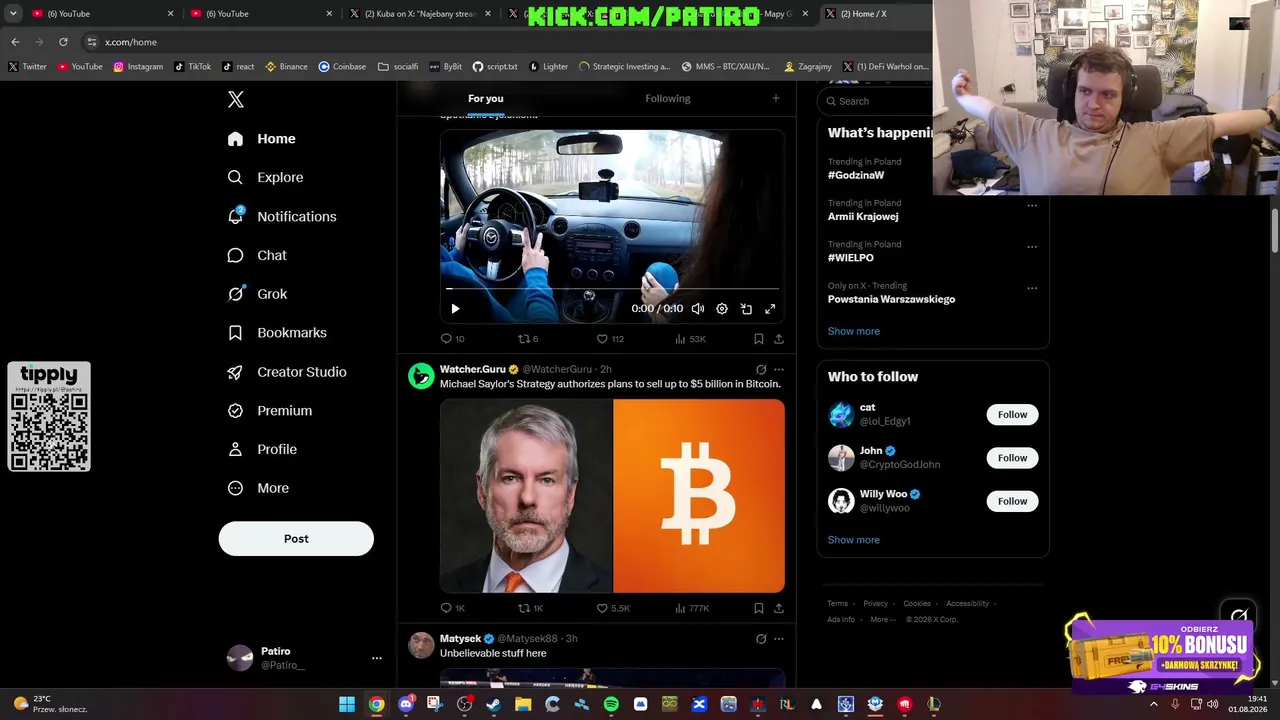
Task: View analytics showing 777K views
Action: tap(692, 608)
